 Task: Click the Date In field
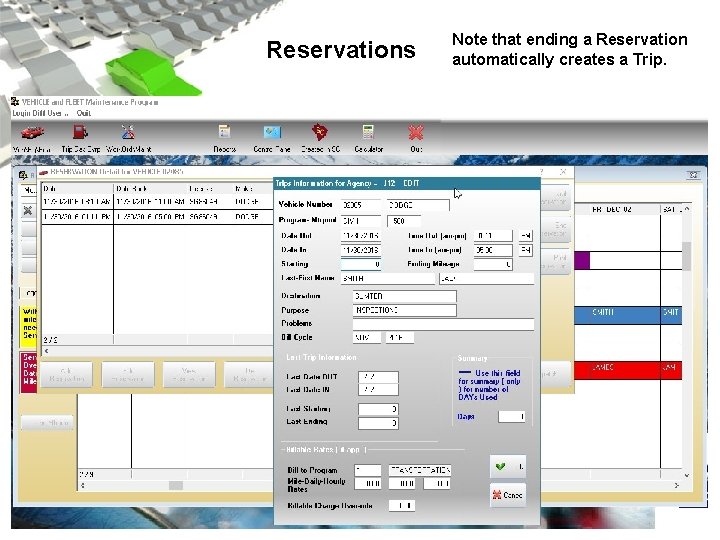[360, 250]
